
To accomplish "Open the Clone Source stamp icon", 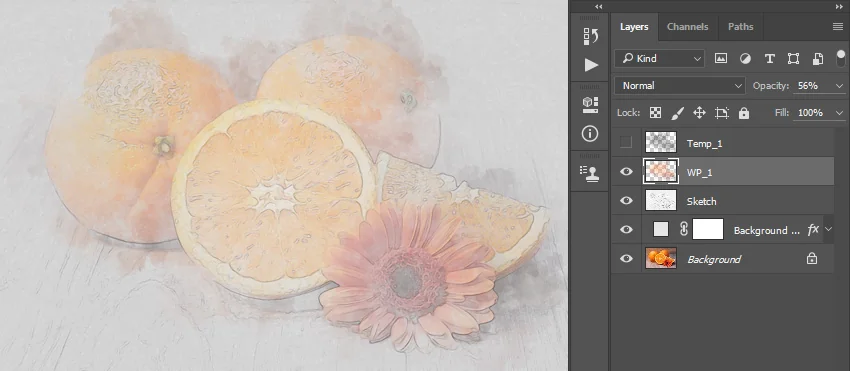I will point(590,173).
